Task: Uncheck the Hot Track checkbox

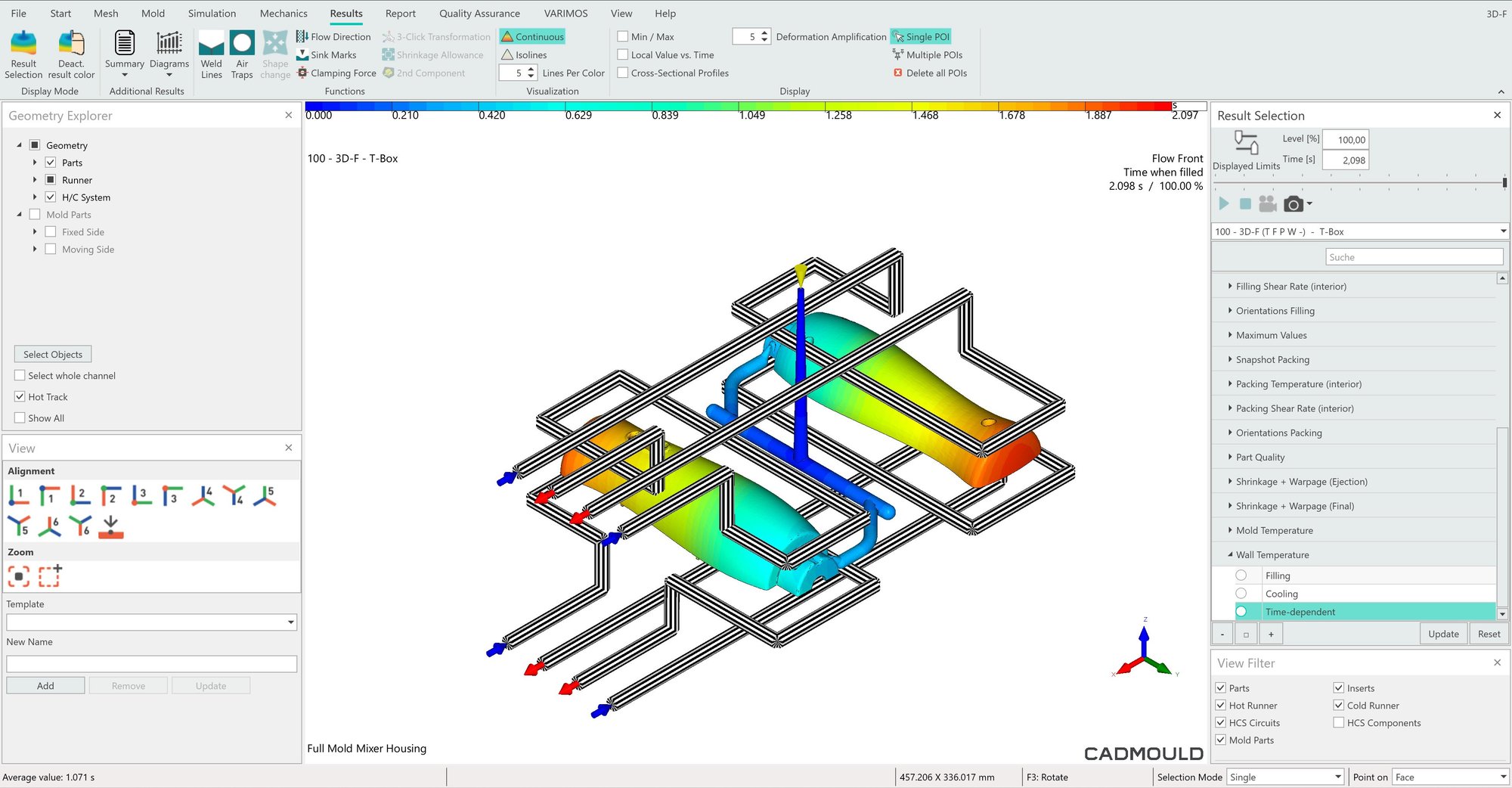Action: click(x=20, y=396)
